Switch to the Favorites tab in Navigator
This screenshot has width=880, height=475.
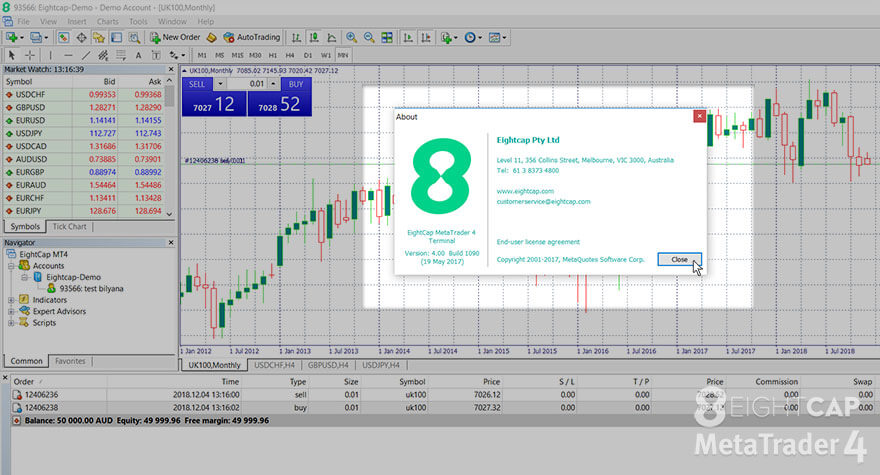(70, 361)
